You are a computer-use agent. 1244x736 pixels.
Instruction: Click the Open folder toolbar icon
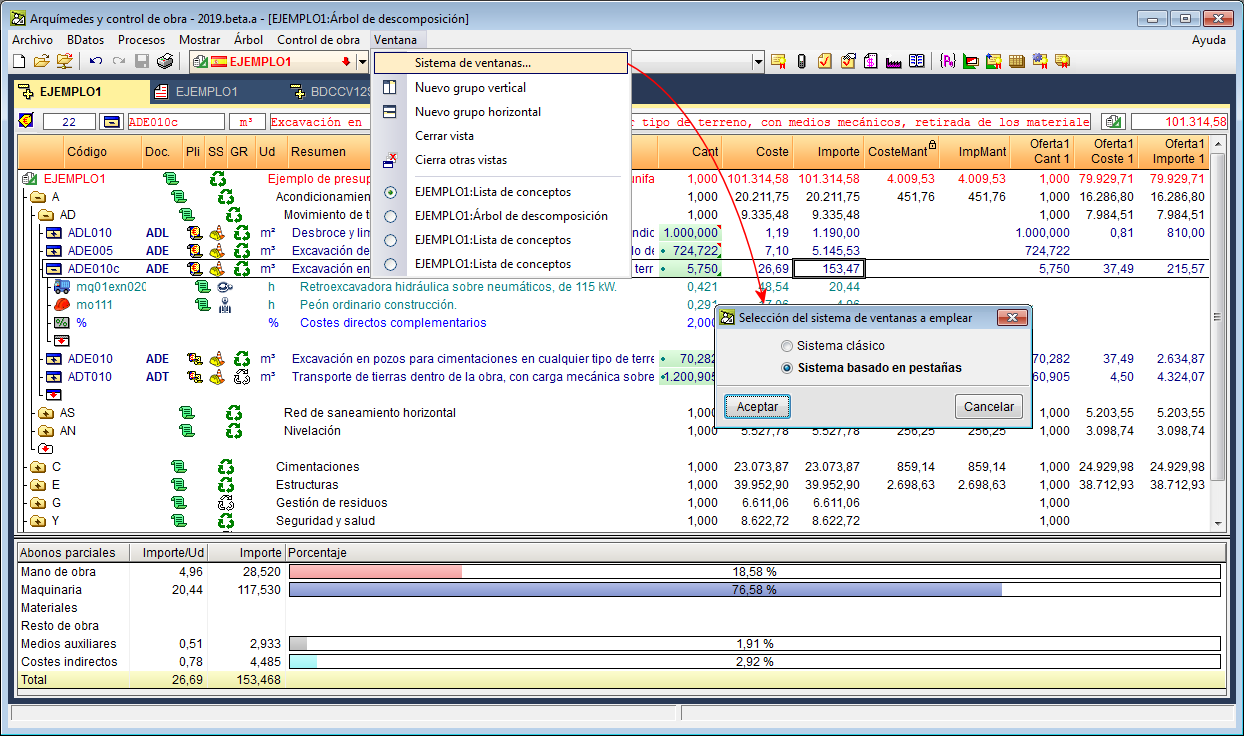41,62
